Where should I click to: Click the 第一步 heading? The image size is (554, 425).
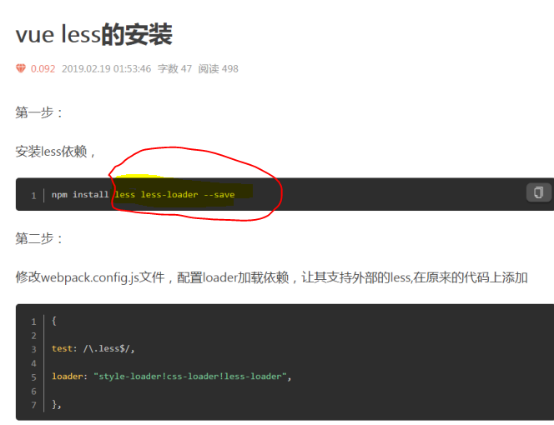tap(39, 113)
